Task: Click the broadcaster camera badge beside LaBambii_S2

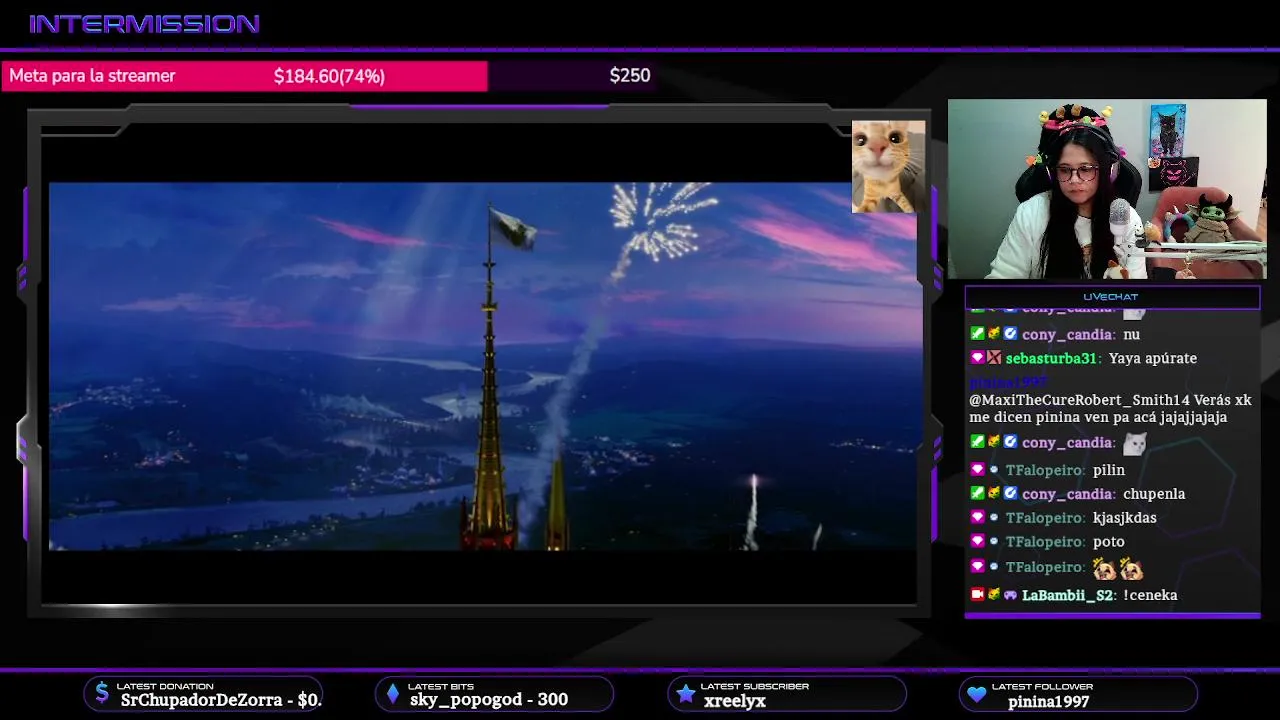Action: click(977, 594)
